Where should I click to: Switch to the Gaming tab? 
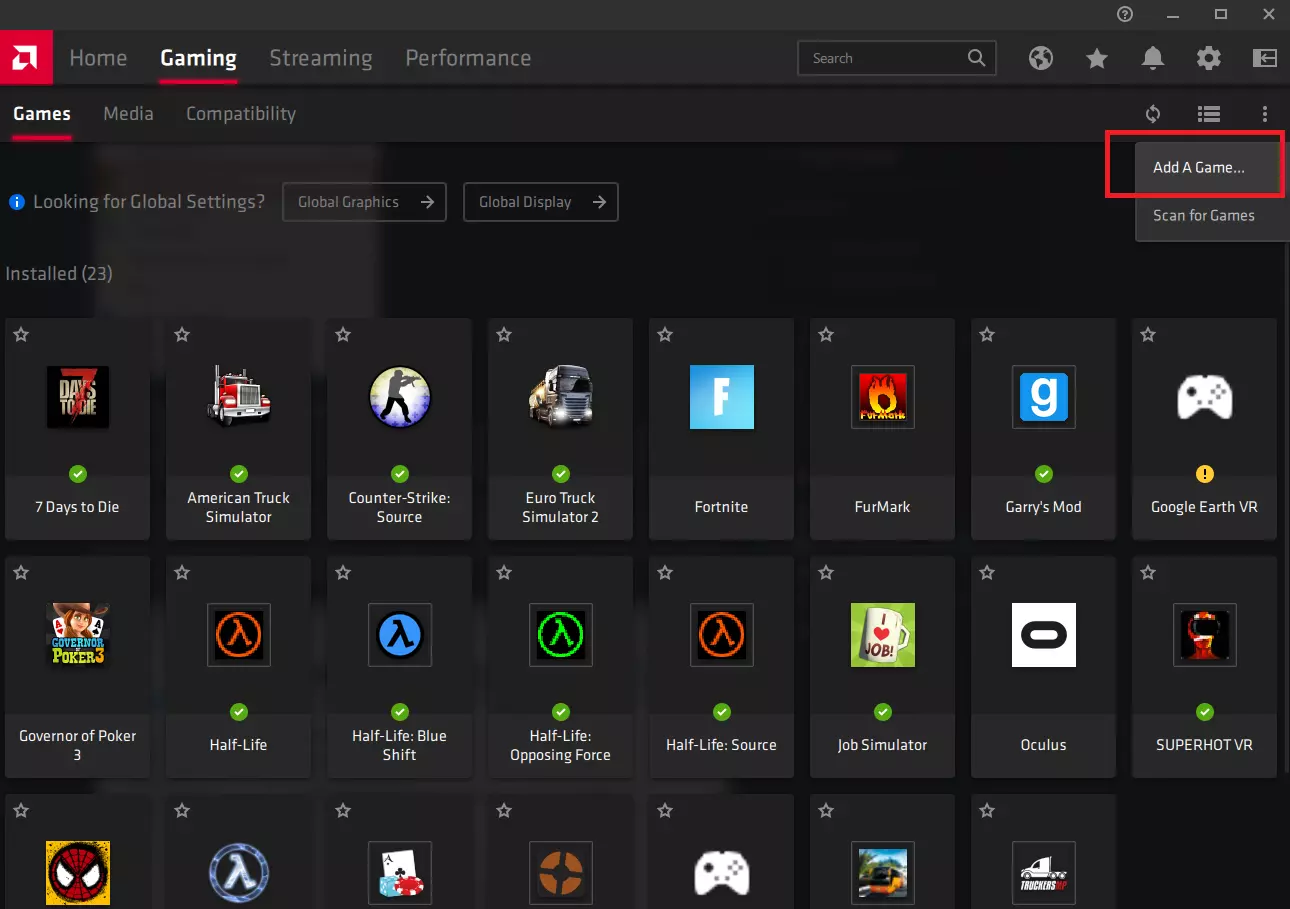pyautogui.click(x=198, y=58)
